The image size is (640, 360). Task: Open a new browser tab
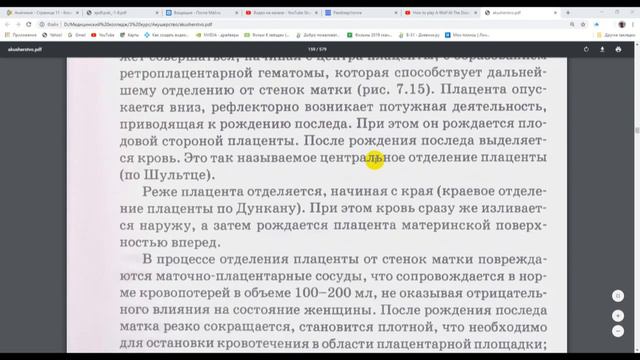pyautogui.click(x=568, y=13)
